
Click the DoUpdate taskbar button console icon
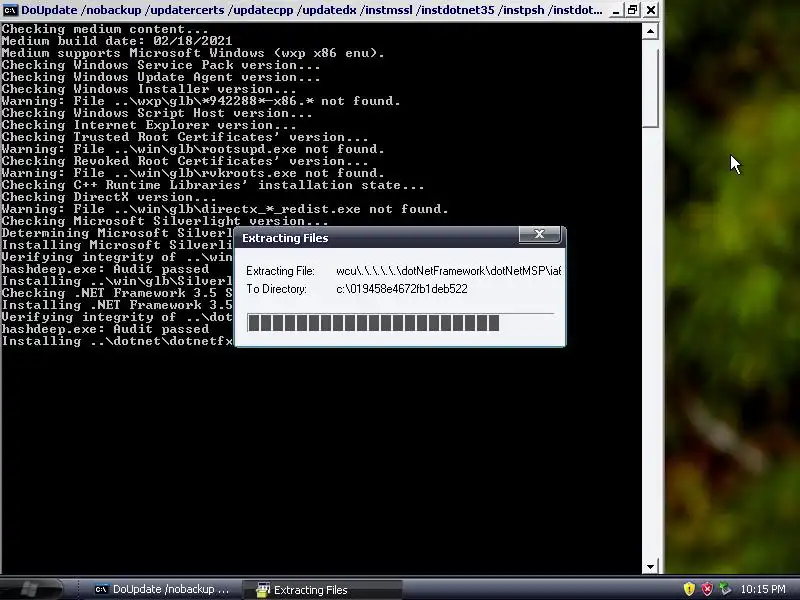[101, 589]
